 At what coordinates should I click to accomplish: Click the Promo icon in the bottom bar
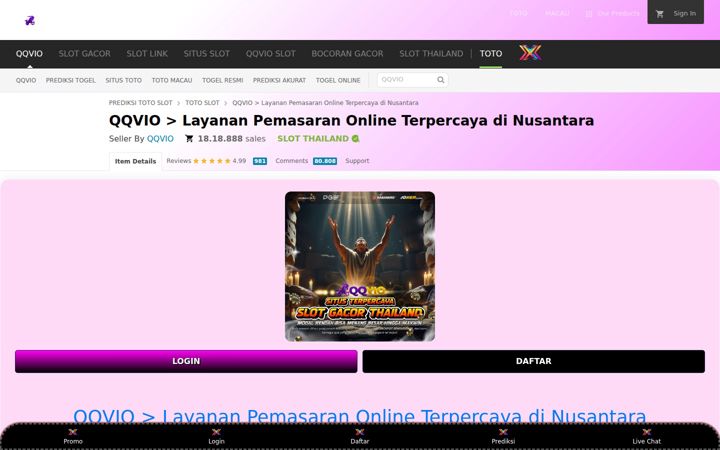(73, 432)
